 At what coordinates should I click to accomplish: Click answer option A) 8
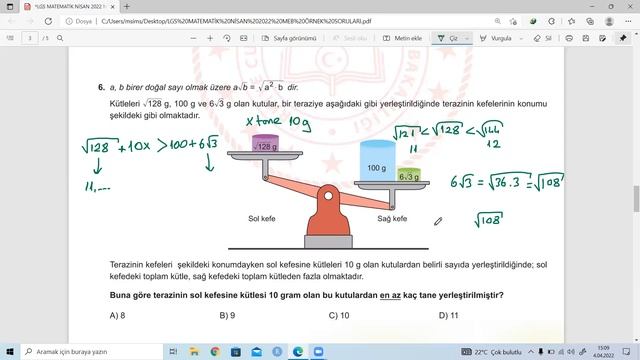(x=118, y=315)
